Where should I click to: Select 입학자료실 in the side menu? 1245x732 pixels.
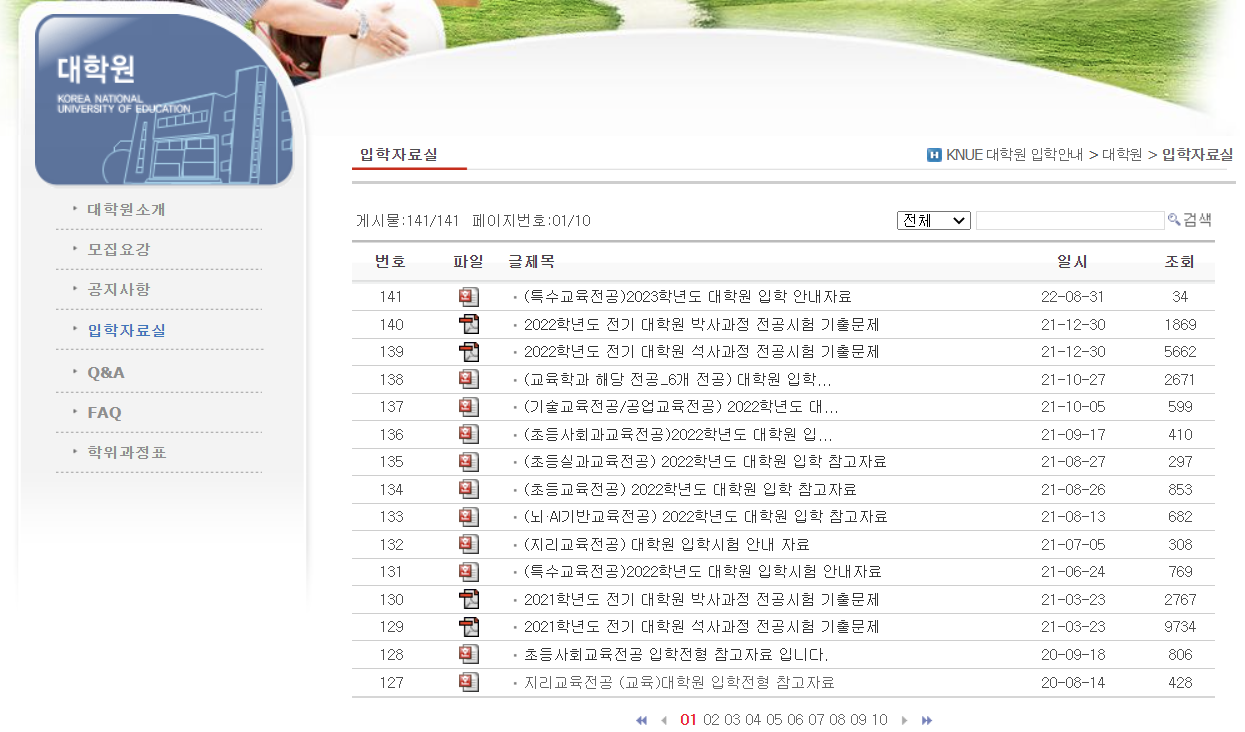tap(126, 331)
